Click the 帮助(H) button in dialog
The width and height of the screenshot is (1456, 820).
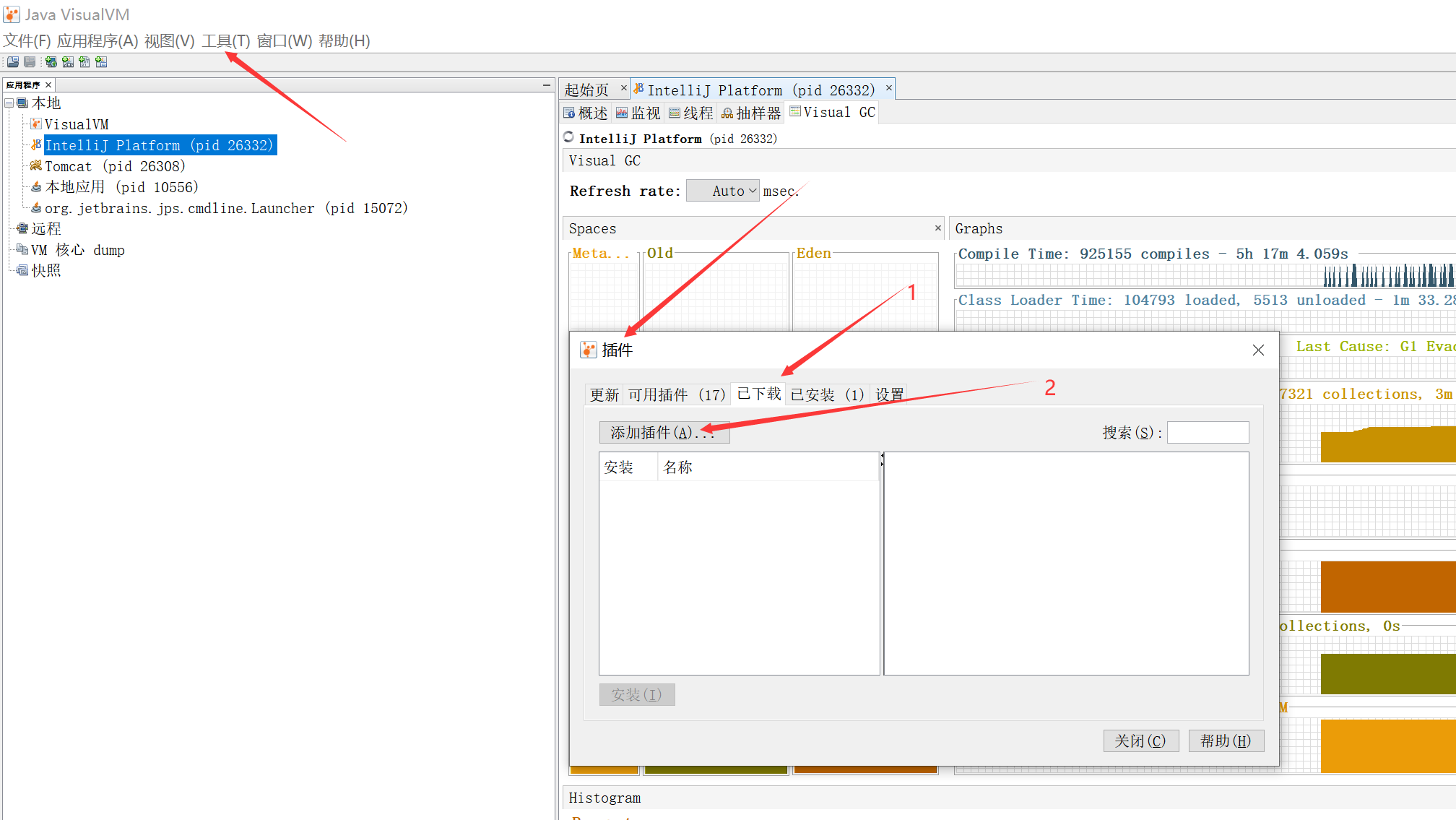click(x=1226, y=741)
